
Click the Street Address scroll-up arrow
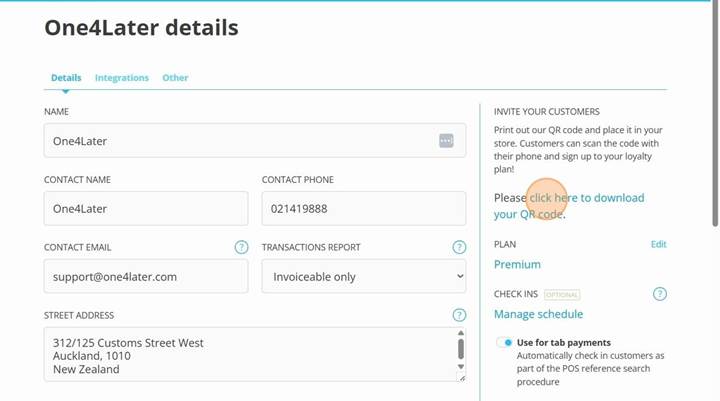coord(461,333)
